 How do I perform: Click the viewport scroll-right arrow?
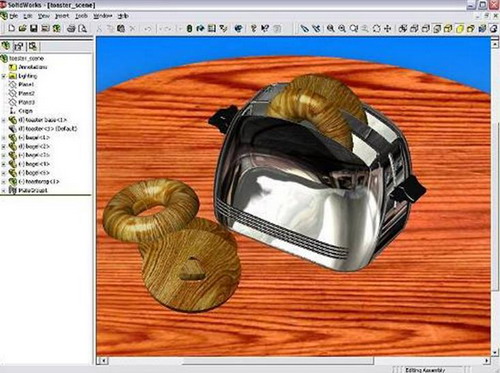pos(487,361)
